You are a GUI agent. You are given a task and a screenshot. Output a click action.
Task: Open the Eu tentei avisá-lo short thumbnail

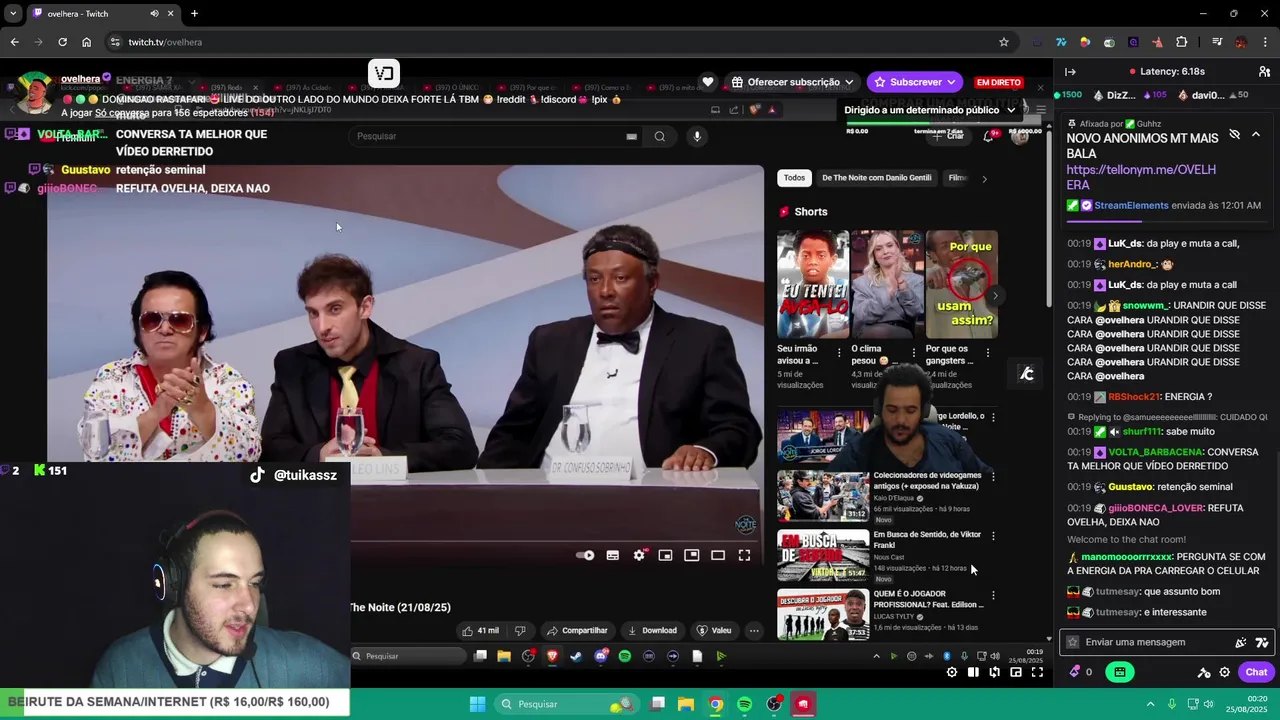coord(812,285)
